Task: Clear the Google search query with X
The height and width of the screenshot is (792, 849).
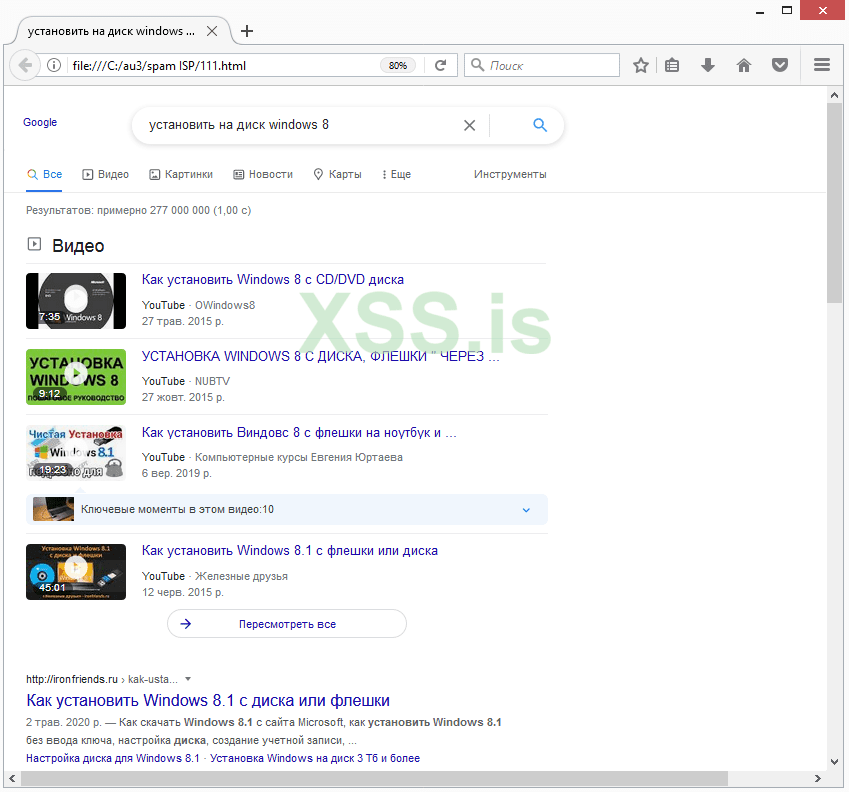Action: click(469, 126)
